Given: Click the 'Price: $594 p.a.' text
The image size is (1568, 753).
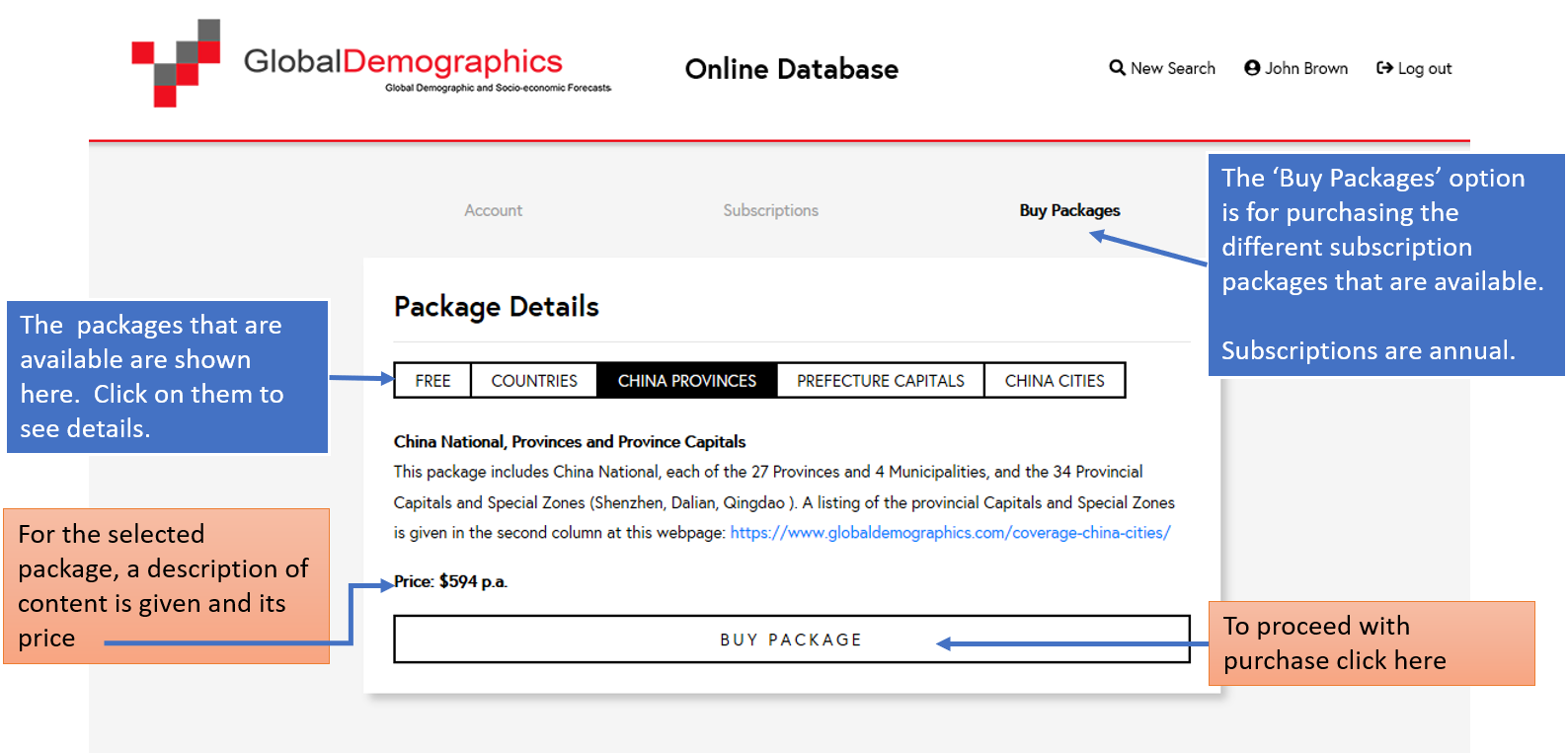Looking at the screenshot, I should click(451, 581).
